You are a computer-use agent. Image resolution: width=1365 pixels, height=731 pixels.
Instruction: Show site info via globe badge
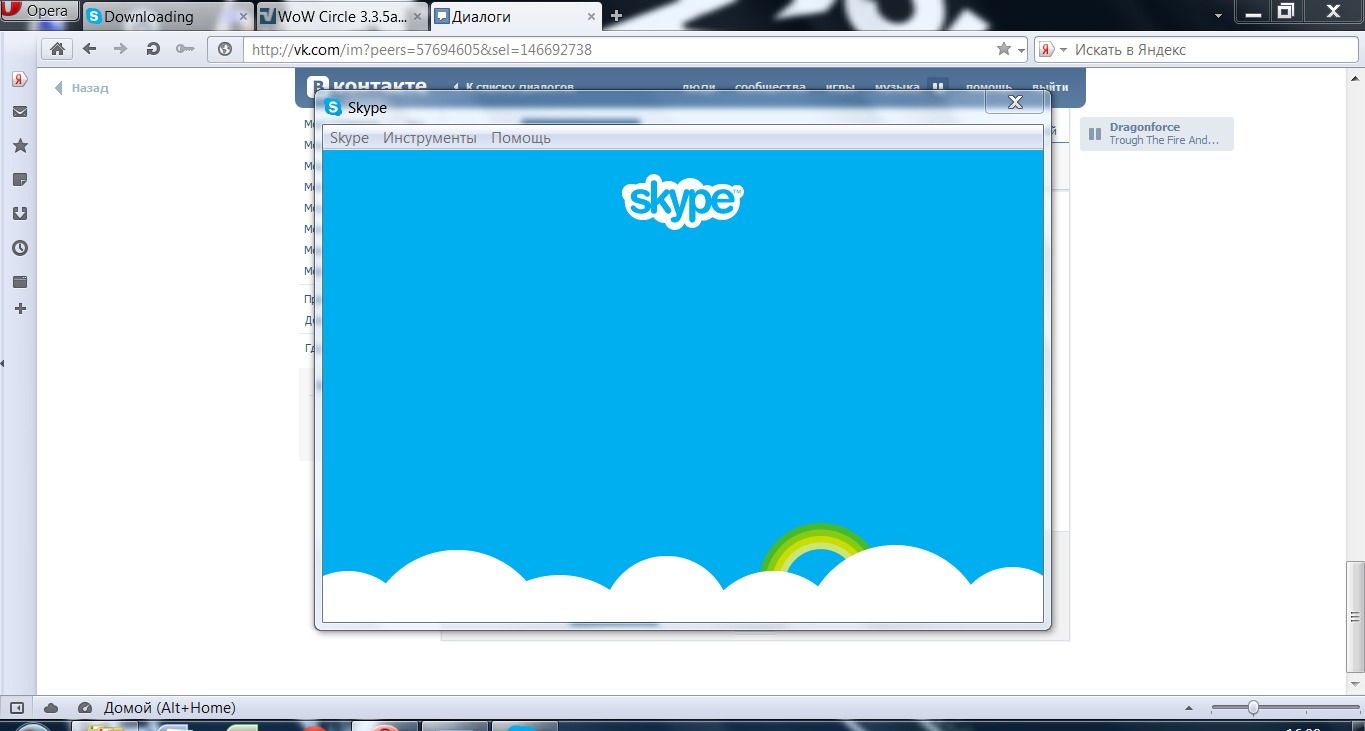[x=225, y=49]
